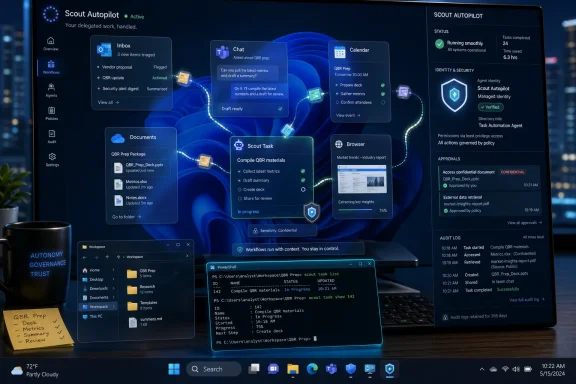Screen dimensions: 576x384
Task: Open the Browser card page thumbnail
Action: click(x=362, y=179)
